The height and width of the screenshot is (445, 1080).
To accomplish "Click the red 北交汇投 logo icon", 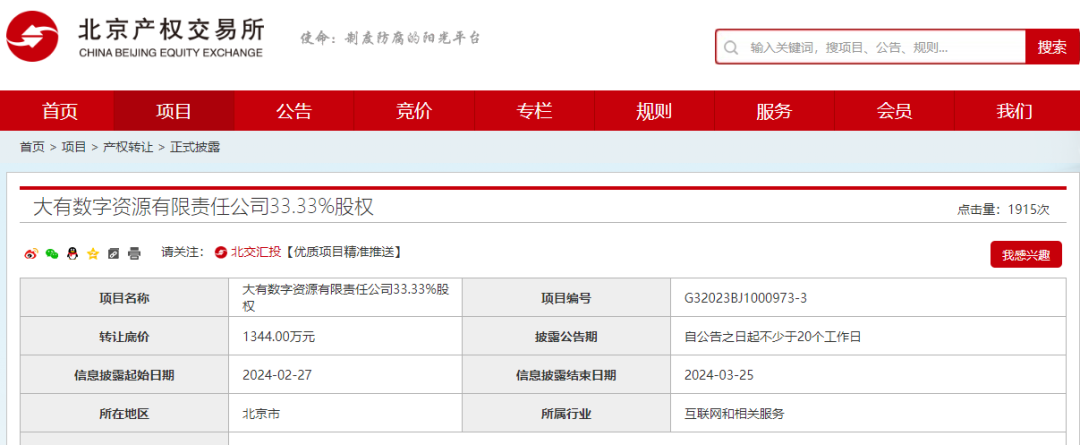I will point(220,253).
